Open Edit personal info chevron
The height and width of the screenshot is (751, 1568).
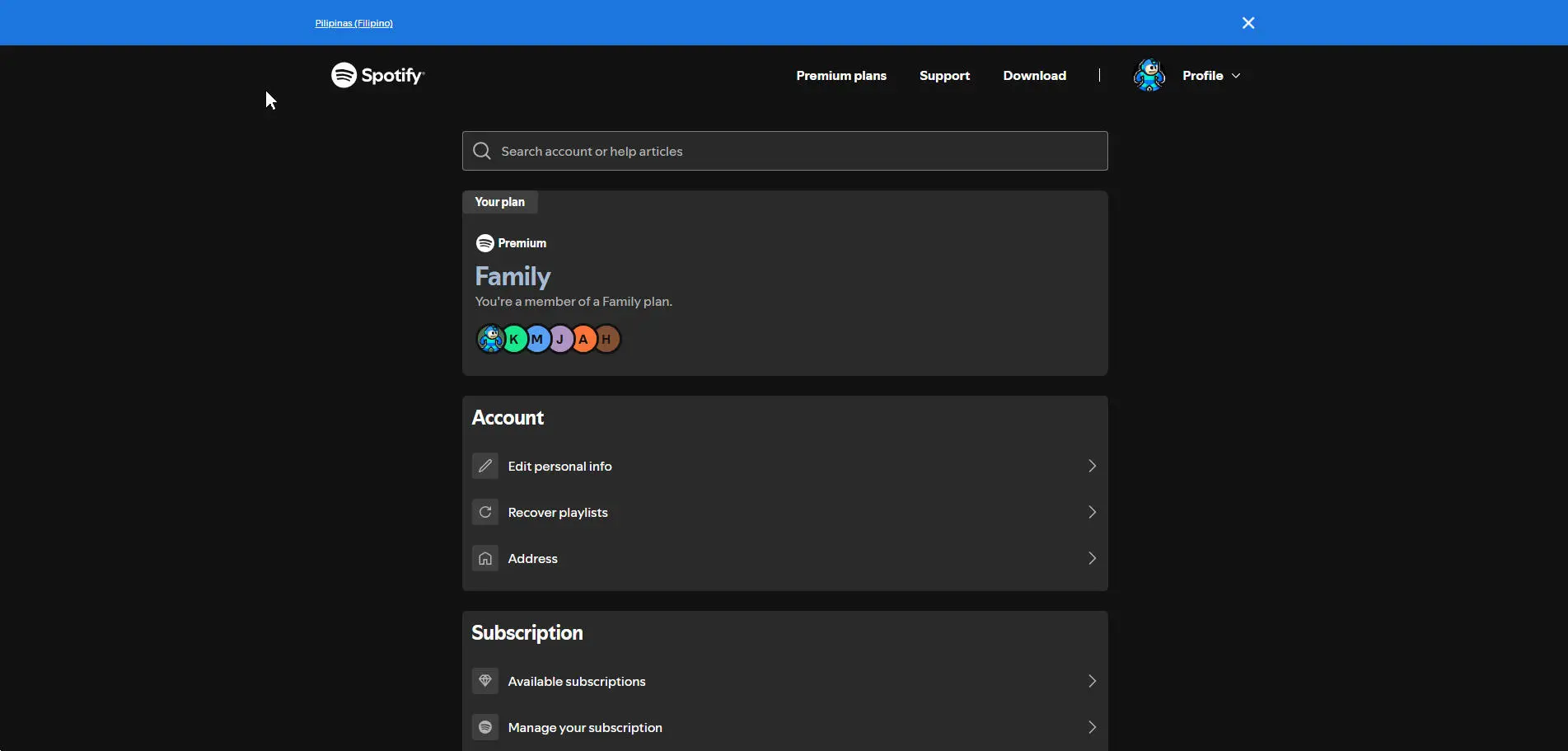[x=1092, y=466]
